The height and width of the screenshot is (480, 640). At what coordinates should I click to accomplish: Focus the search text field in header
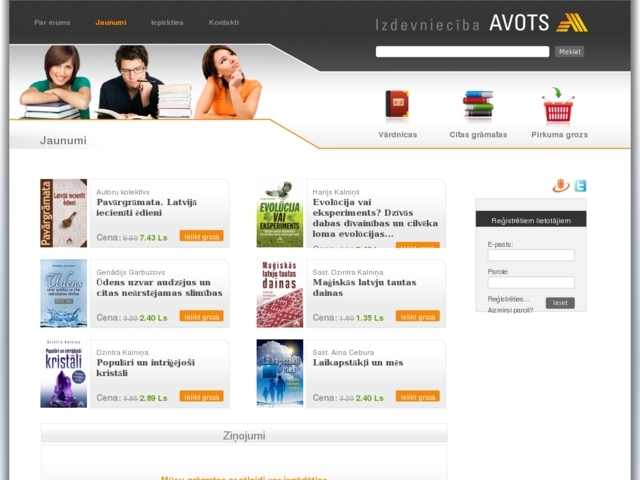coord(462,51)
